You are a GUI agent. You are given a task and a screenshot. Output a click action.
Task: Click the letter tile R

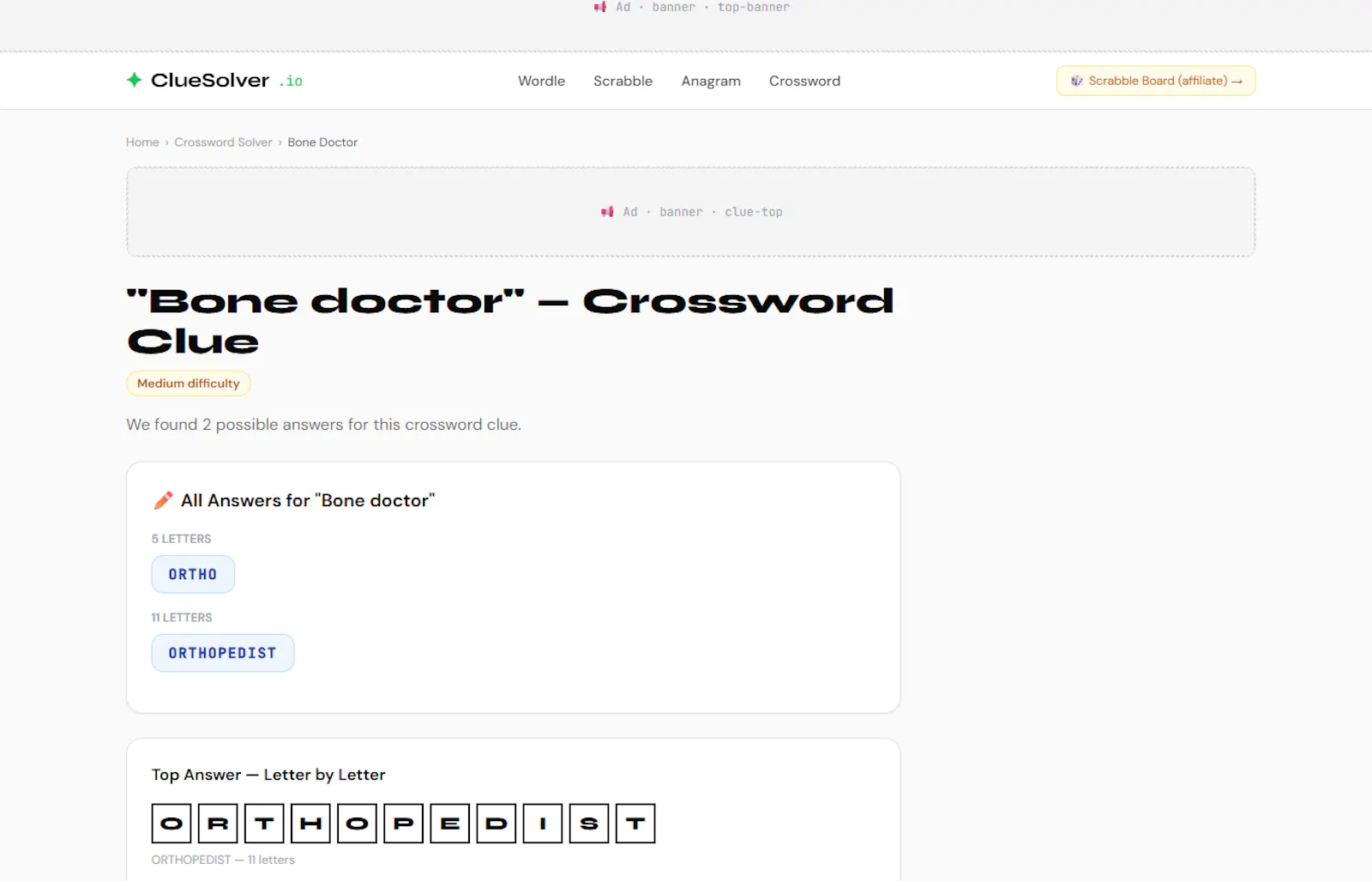coord(218,824)
